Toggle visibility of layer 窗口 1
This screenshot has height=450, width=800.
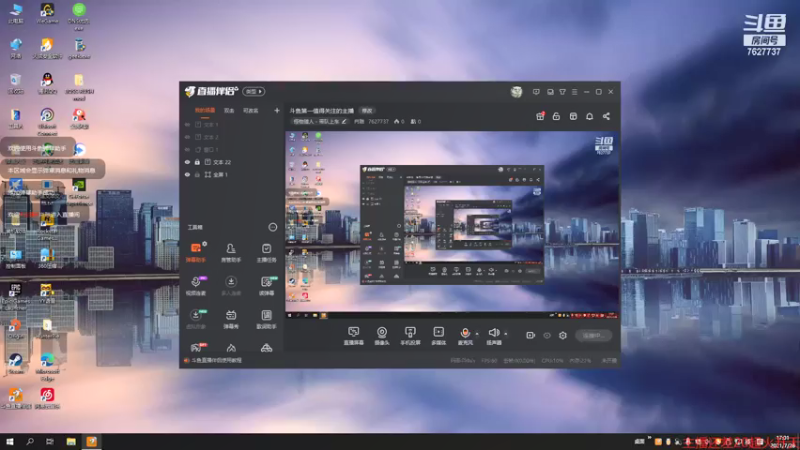[187, 149]
